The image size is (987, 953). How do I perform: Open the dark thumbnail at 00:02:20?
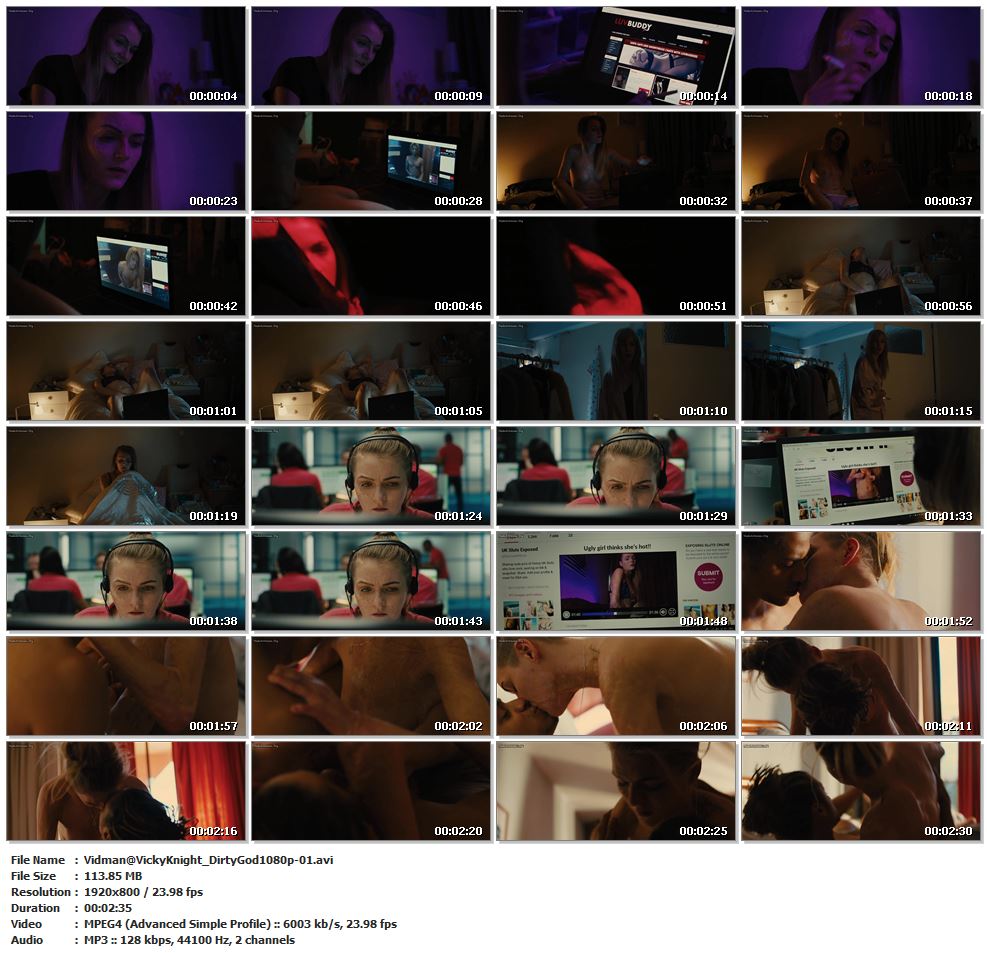click(371, 792)
